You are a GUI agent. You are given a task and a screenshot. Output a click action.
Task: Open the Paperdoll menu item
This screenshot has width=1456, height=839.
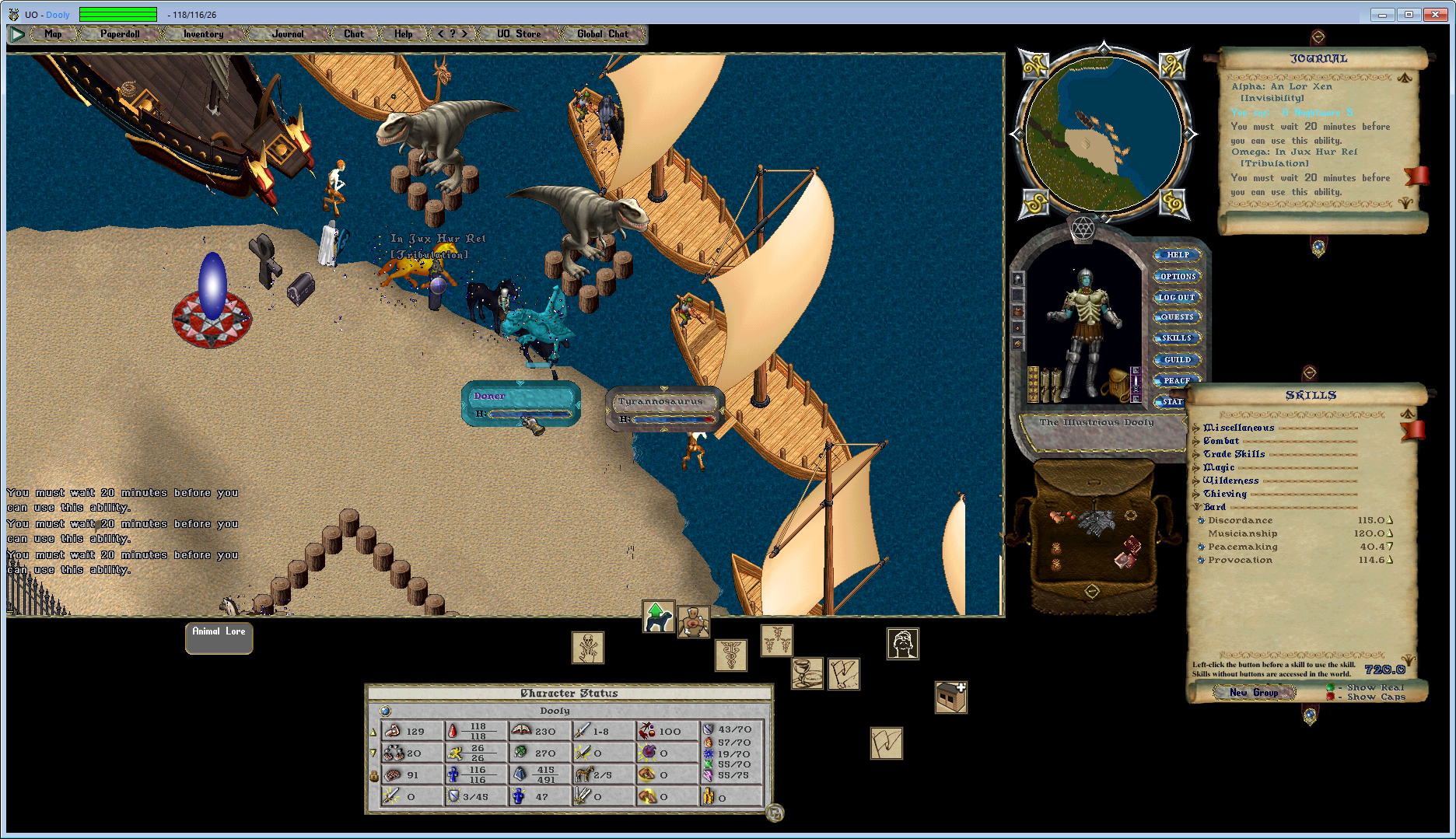pyautogui.click(x=120, y=34)
